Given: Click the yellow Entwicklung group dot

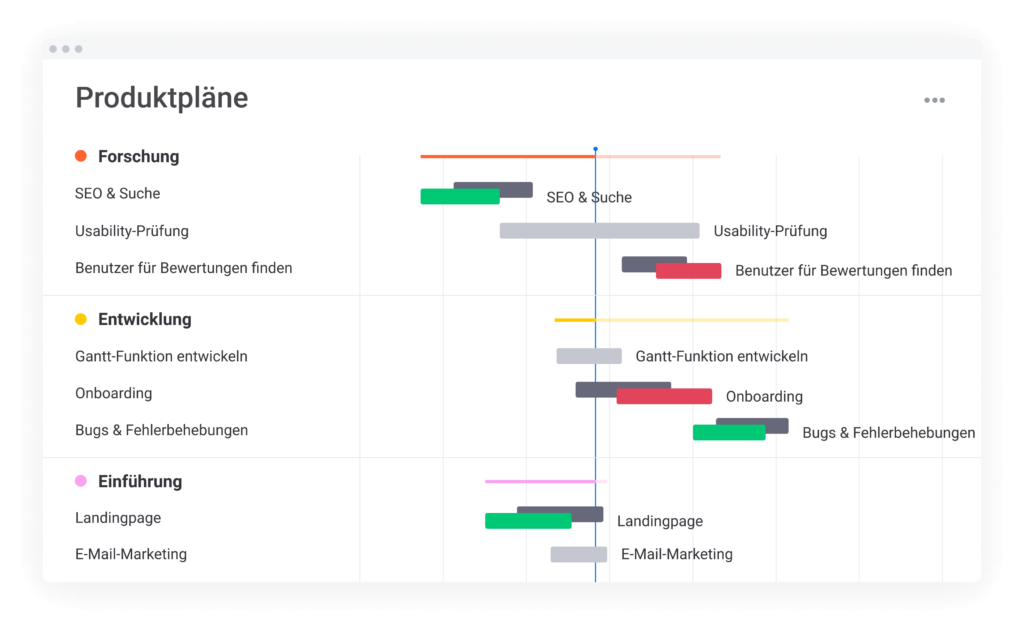Looking at the screenshot, I should point(81,320).
